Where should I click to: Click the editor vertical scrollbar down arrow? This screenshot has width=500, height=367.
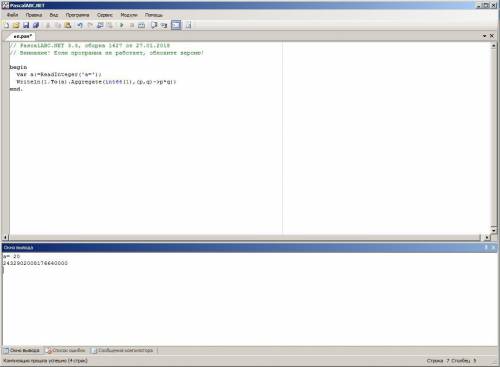[494, 230]
